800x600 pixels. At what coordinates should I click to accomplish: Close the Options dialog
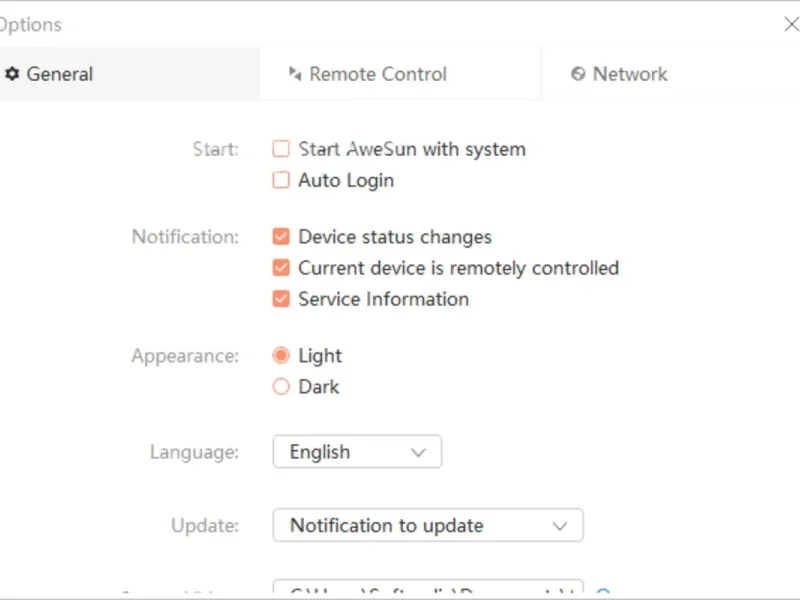[x=791, y=24]
